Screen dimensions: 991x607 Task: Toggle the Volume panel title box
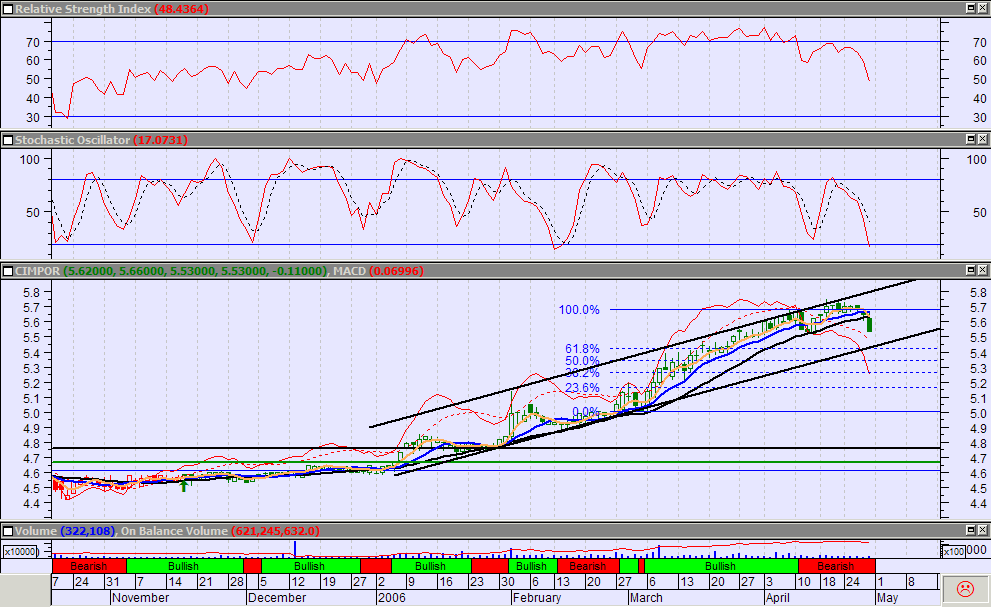point(8,530)
